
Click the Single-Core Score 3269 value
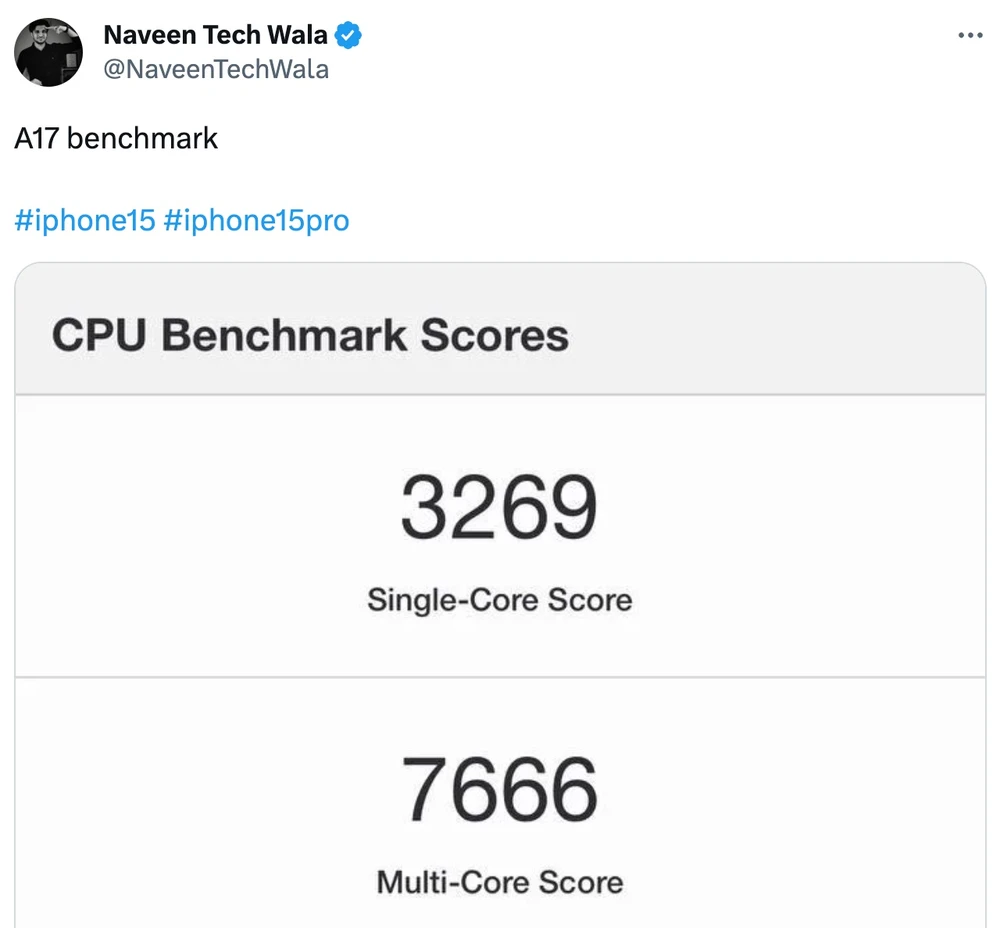(x=499, y=504)
